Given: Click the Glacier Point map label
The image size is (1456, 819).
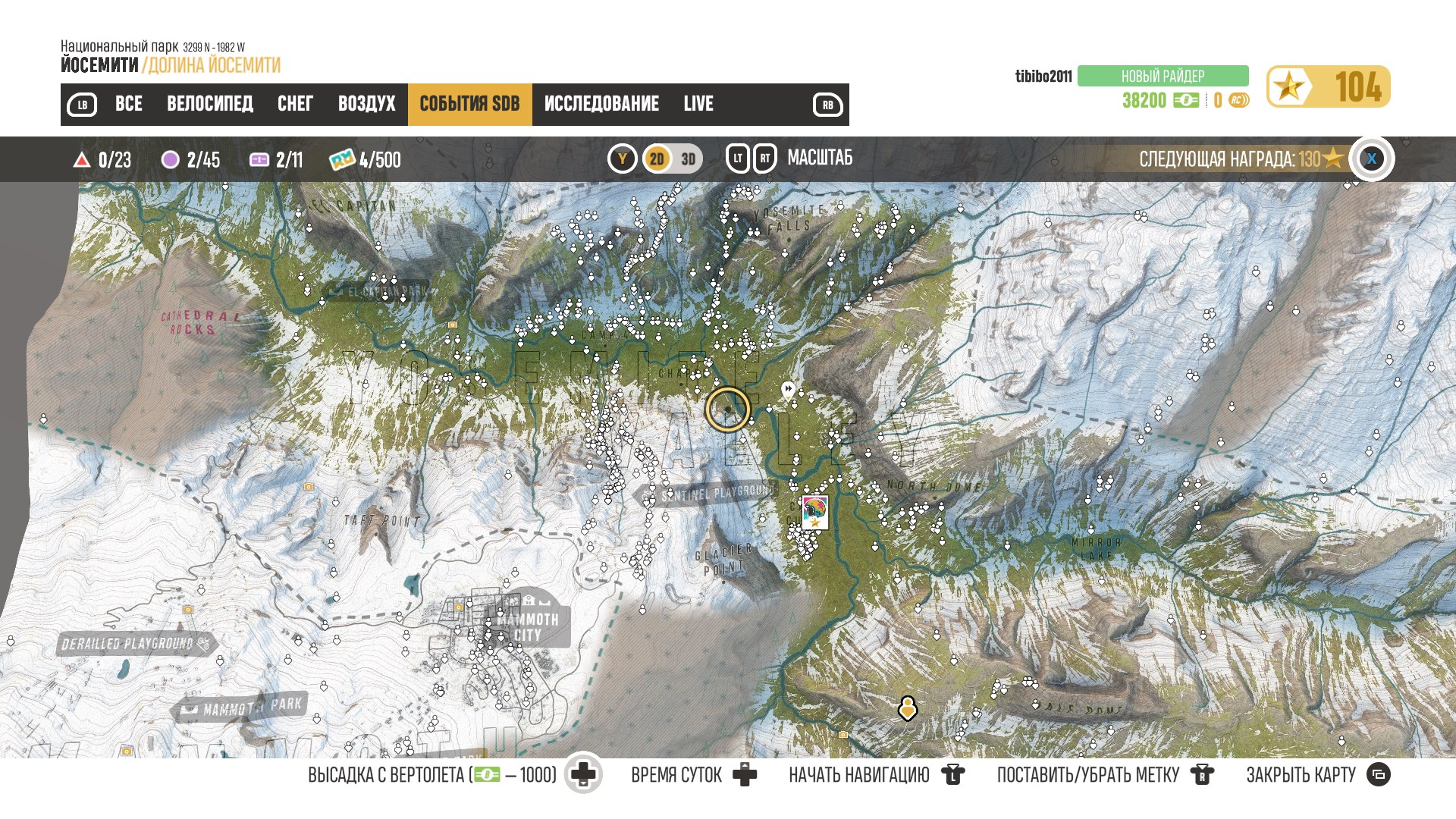Looking at the screenshot, I should pos(723,559).
